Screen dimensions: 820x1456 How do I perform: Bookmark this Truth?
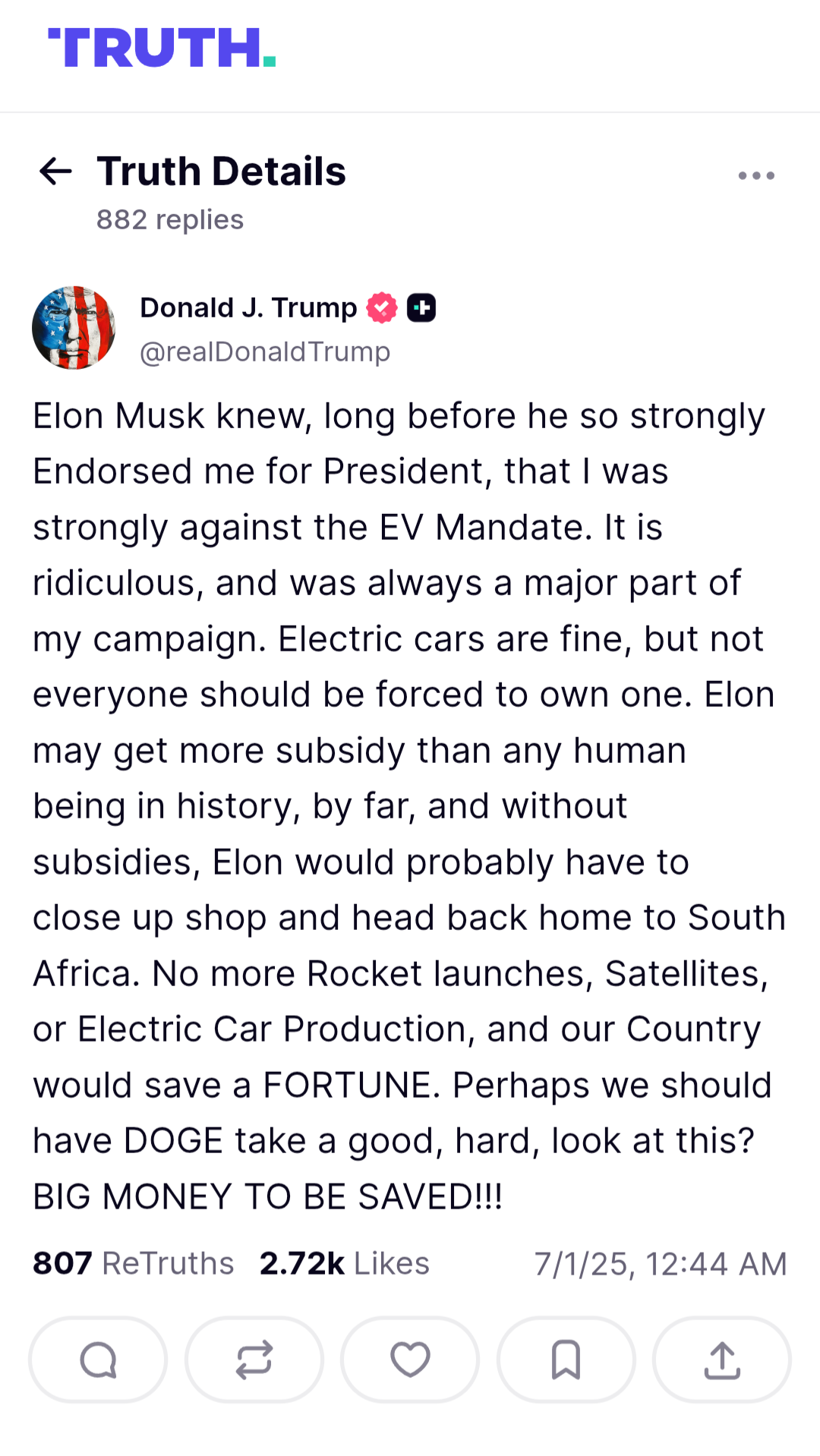566,1360
